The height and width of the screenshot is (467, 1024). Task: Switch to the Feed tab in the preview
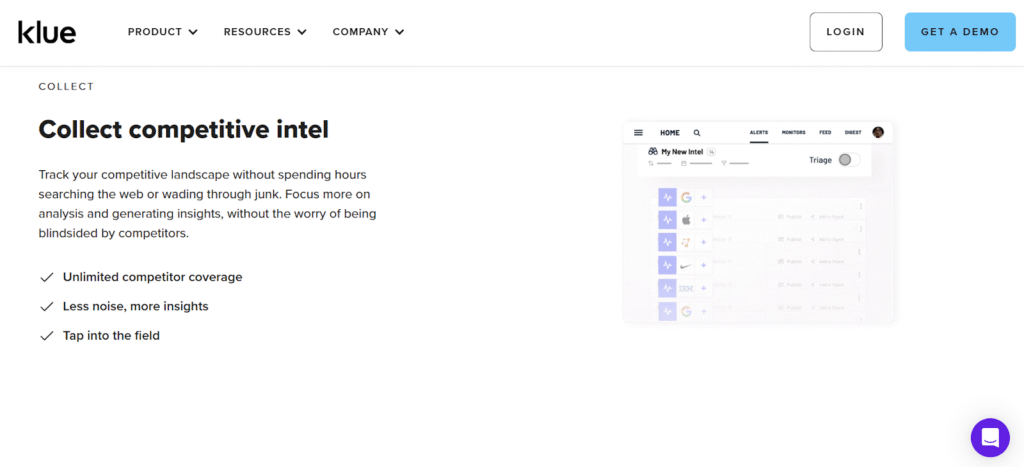click(x=825, y=133)
